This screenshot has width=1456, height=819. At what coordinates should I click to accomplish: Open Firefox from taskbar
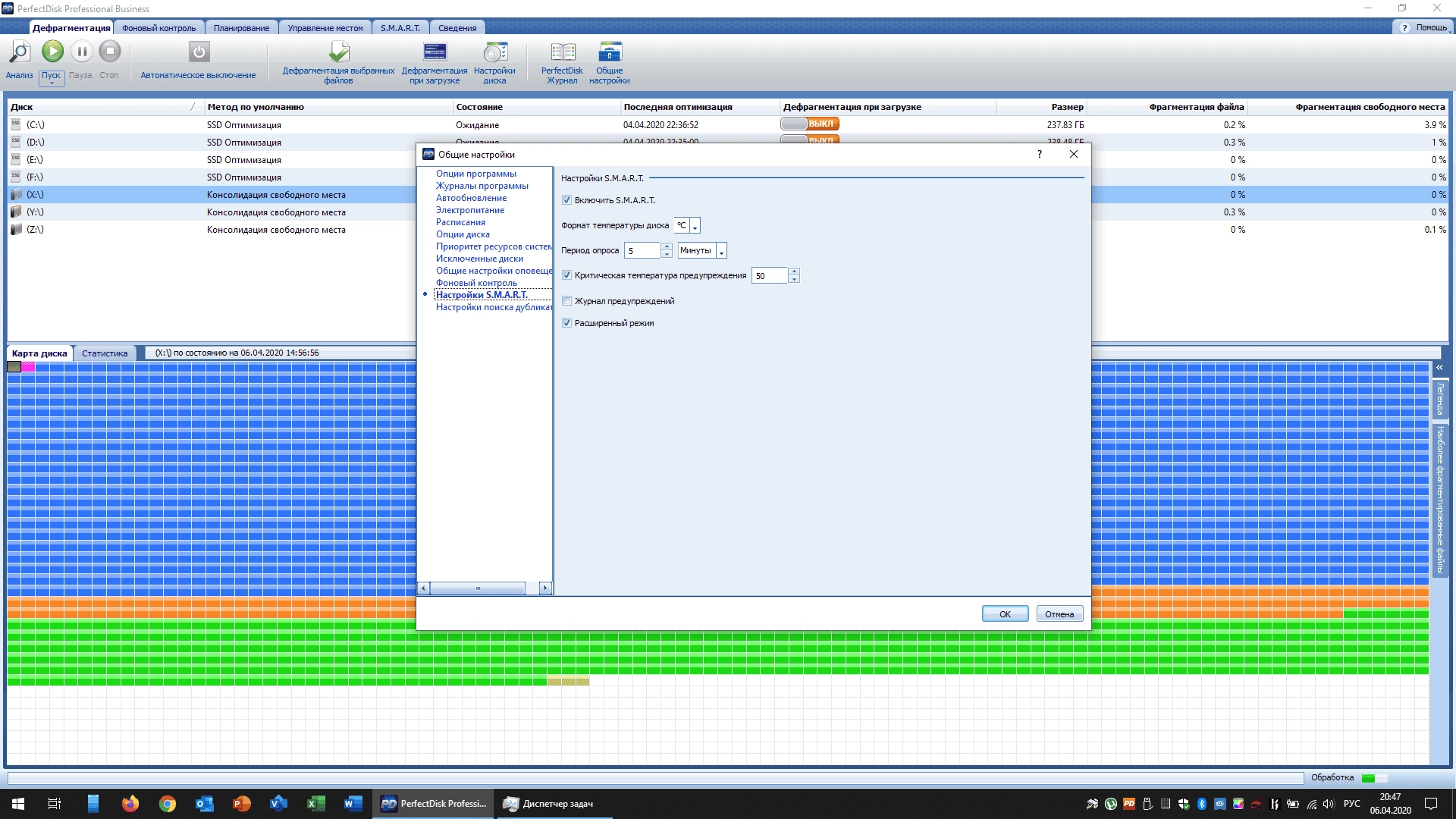[130, 803]
